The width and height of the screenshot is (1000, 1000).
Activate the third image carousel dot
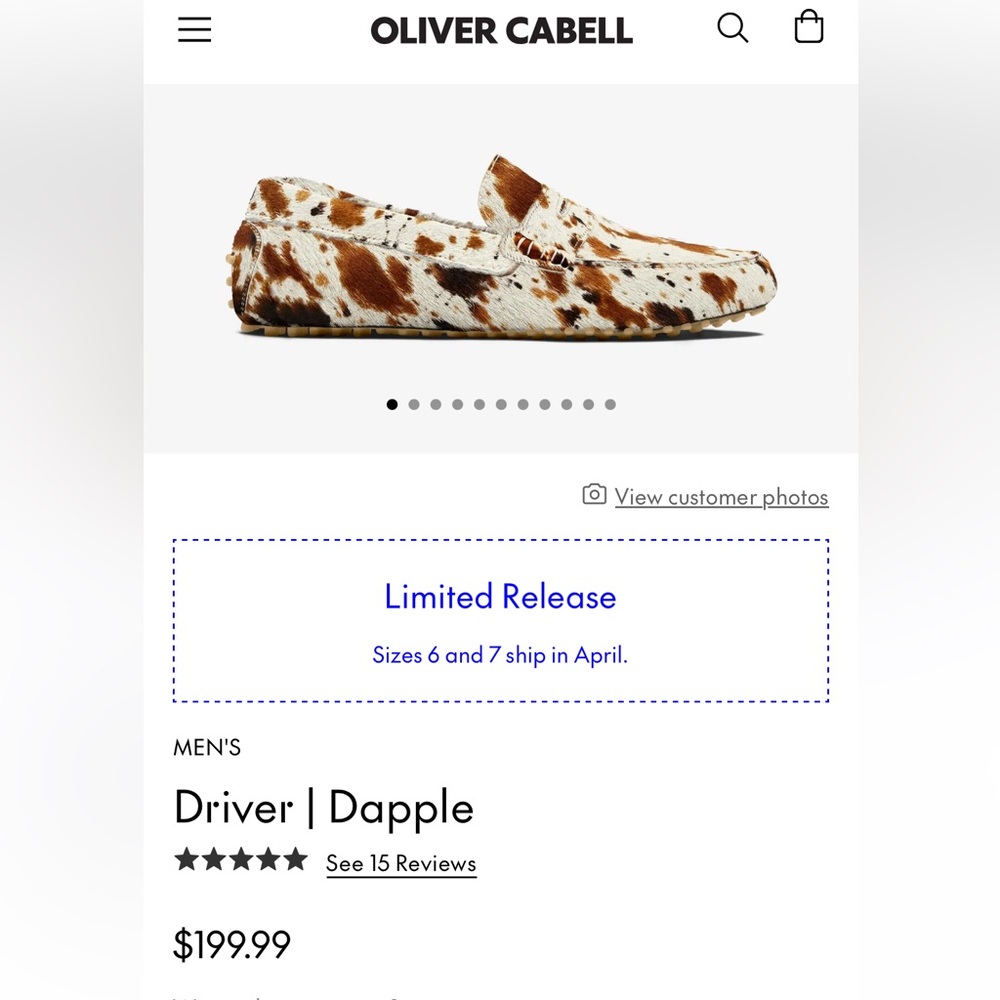tap(435, 404)
